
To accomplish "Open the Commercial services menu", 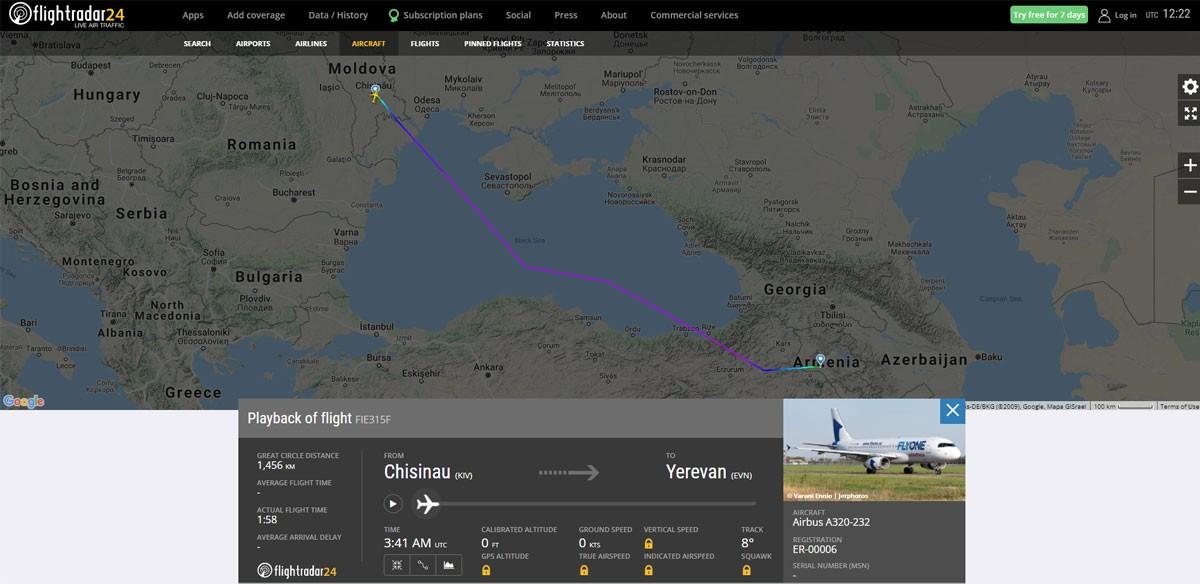I will coord(694,15).
